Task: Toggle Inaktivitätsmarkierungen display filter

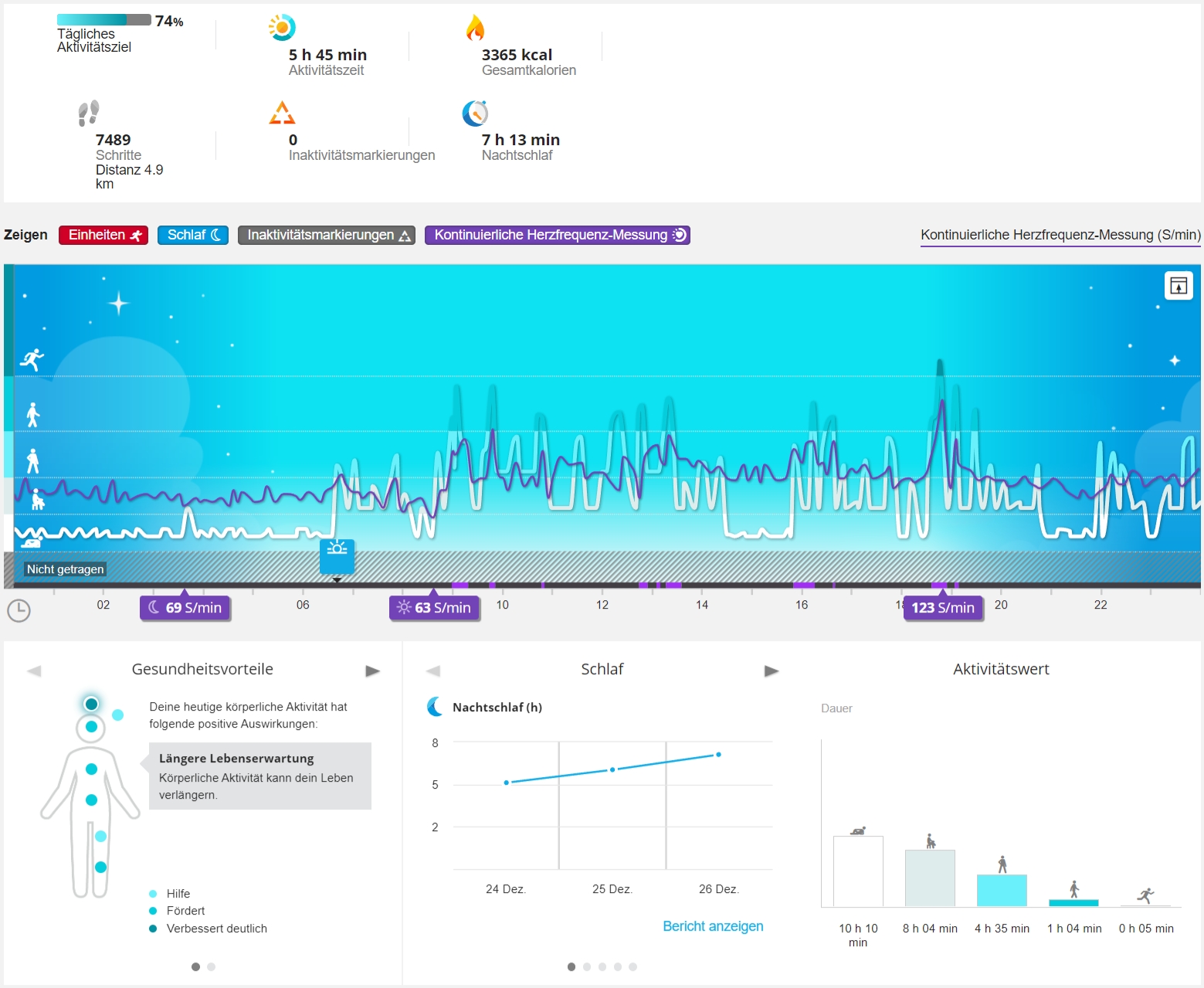Action: point(327,235)
